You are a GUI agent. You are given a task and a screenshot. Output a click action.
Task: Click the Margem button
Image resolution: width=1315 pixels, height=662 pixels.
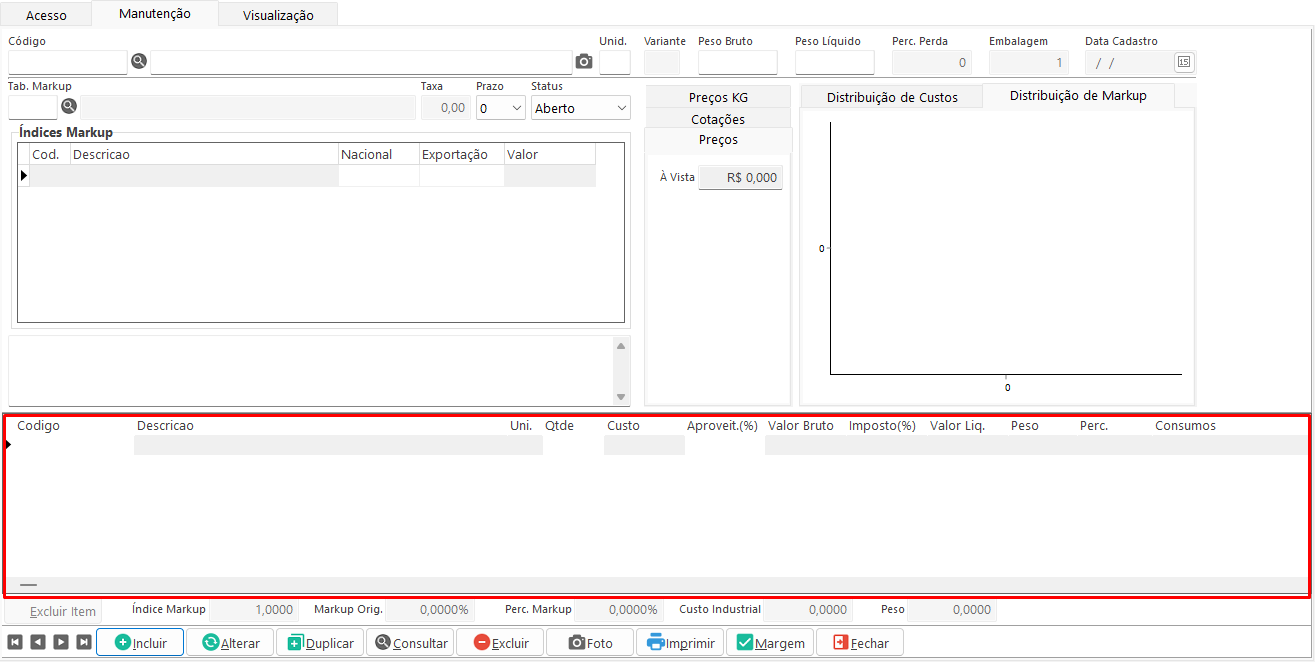point(770,642)
